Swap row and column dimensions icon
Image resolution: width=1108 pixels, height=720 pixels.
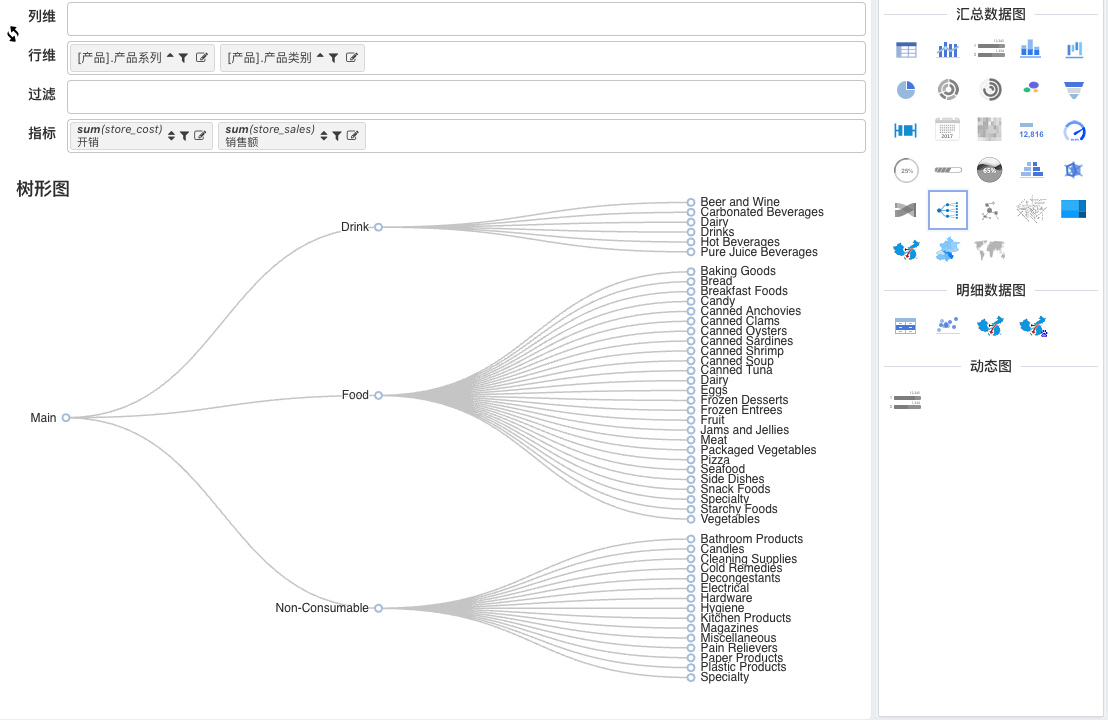13,34
